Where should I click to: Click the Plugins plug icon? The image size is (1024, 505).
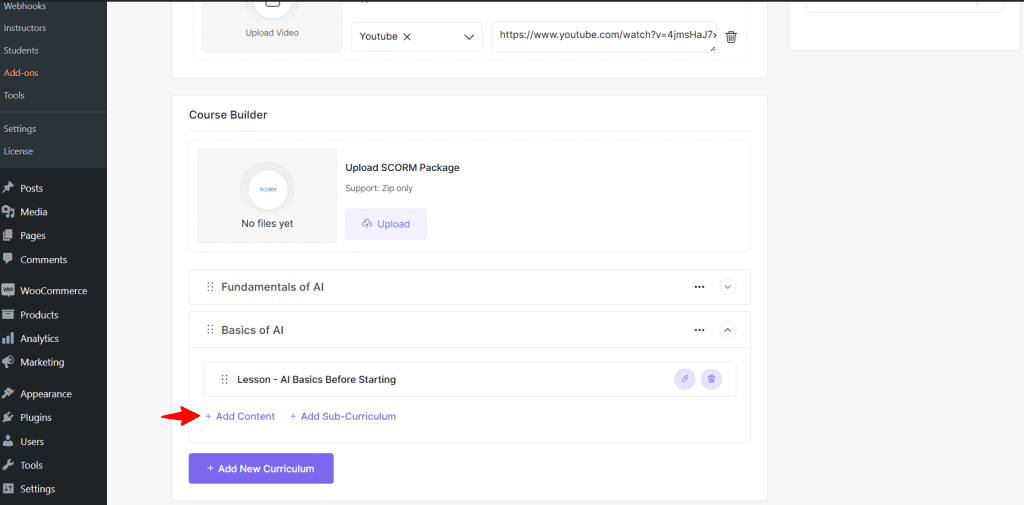click(x=8, y=417)
